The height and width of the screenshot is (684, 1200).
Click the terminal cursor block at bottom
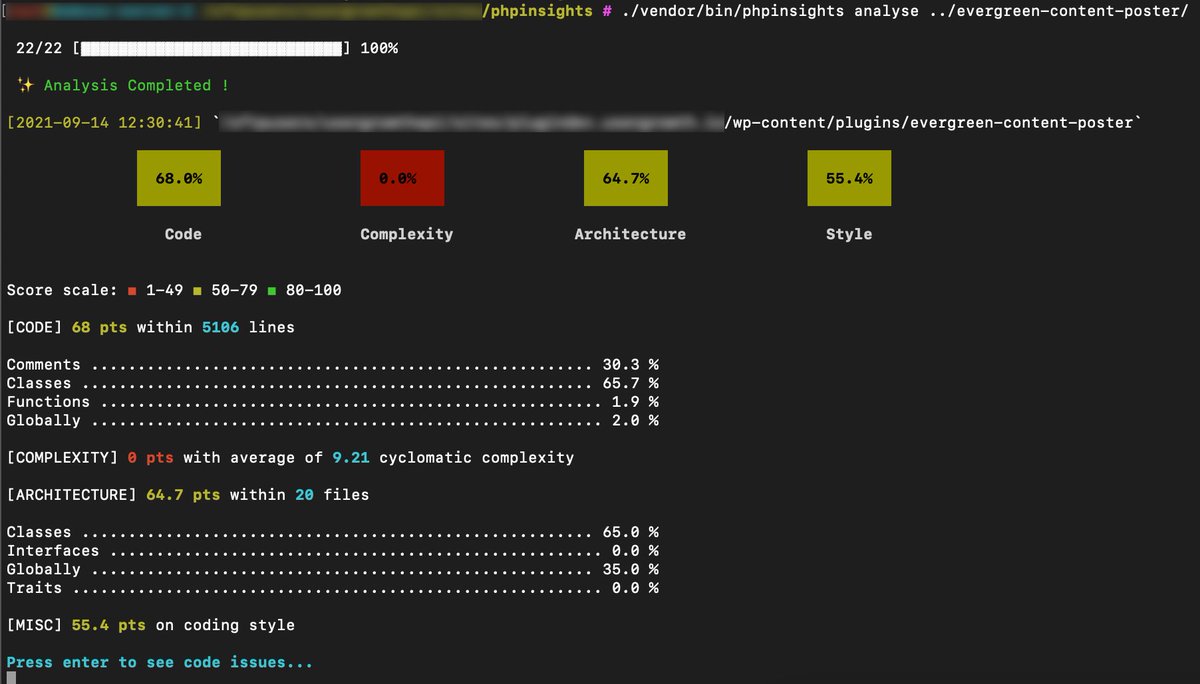tap(12, 678)
